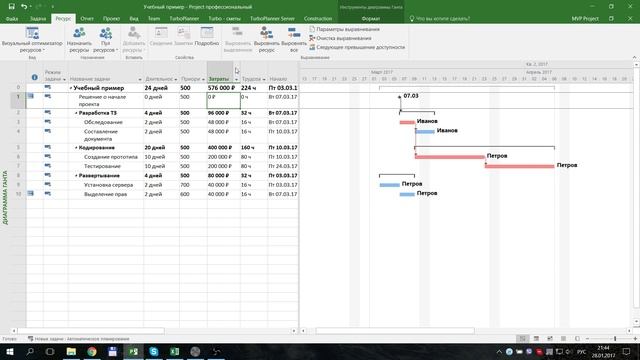Collapse the Развертывание summary task
This screenshot has height=360, width=640.
pyautogui.click(x=76, y=176)
